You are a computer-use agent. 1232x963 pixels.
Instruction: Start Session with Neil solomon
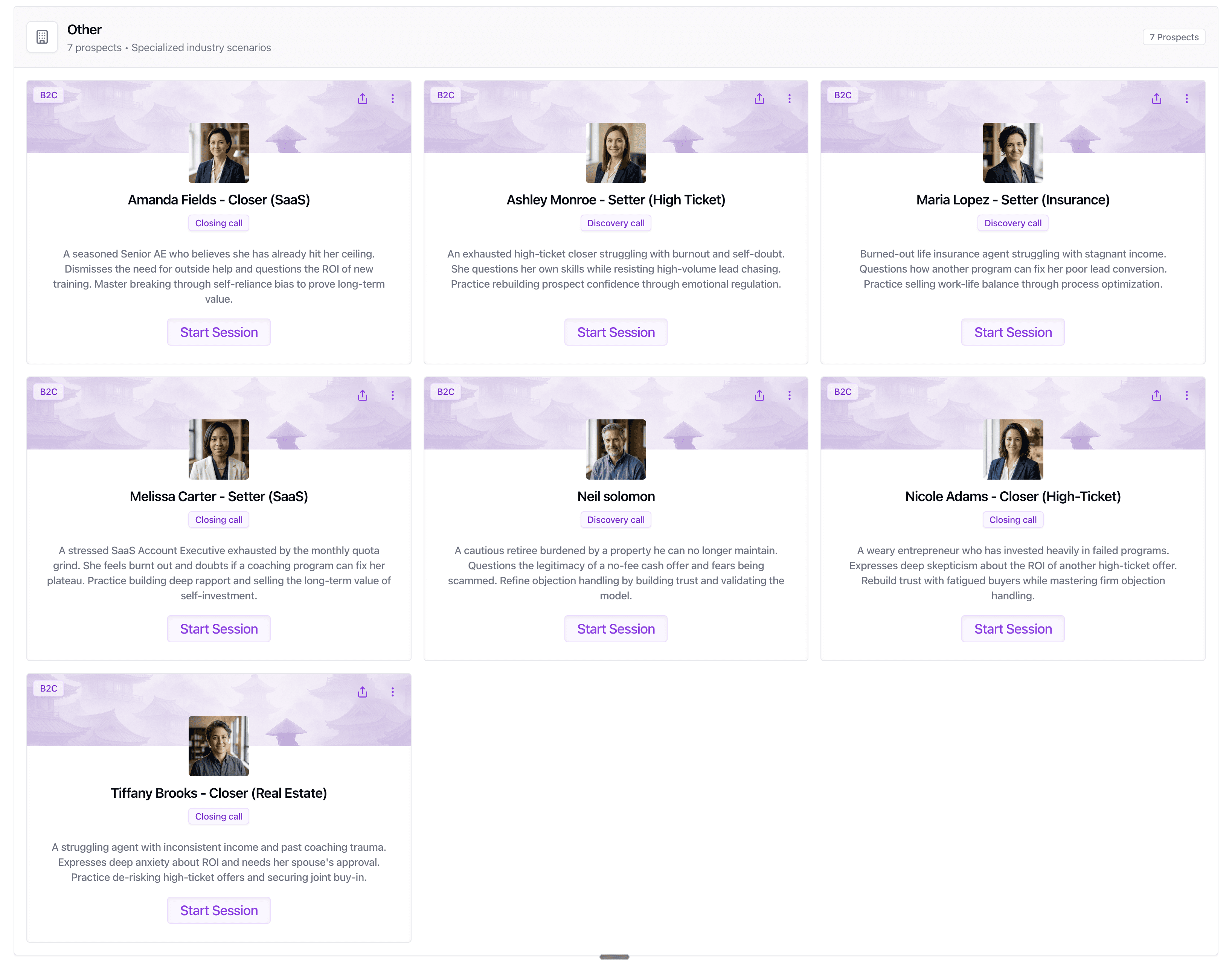point(616,629)
